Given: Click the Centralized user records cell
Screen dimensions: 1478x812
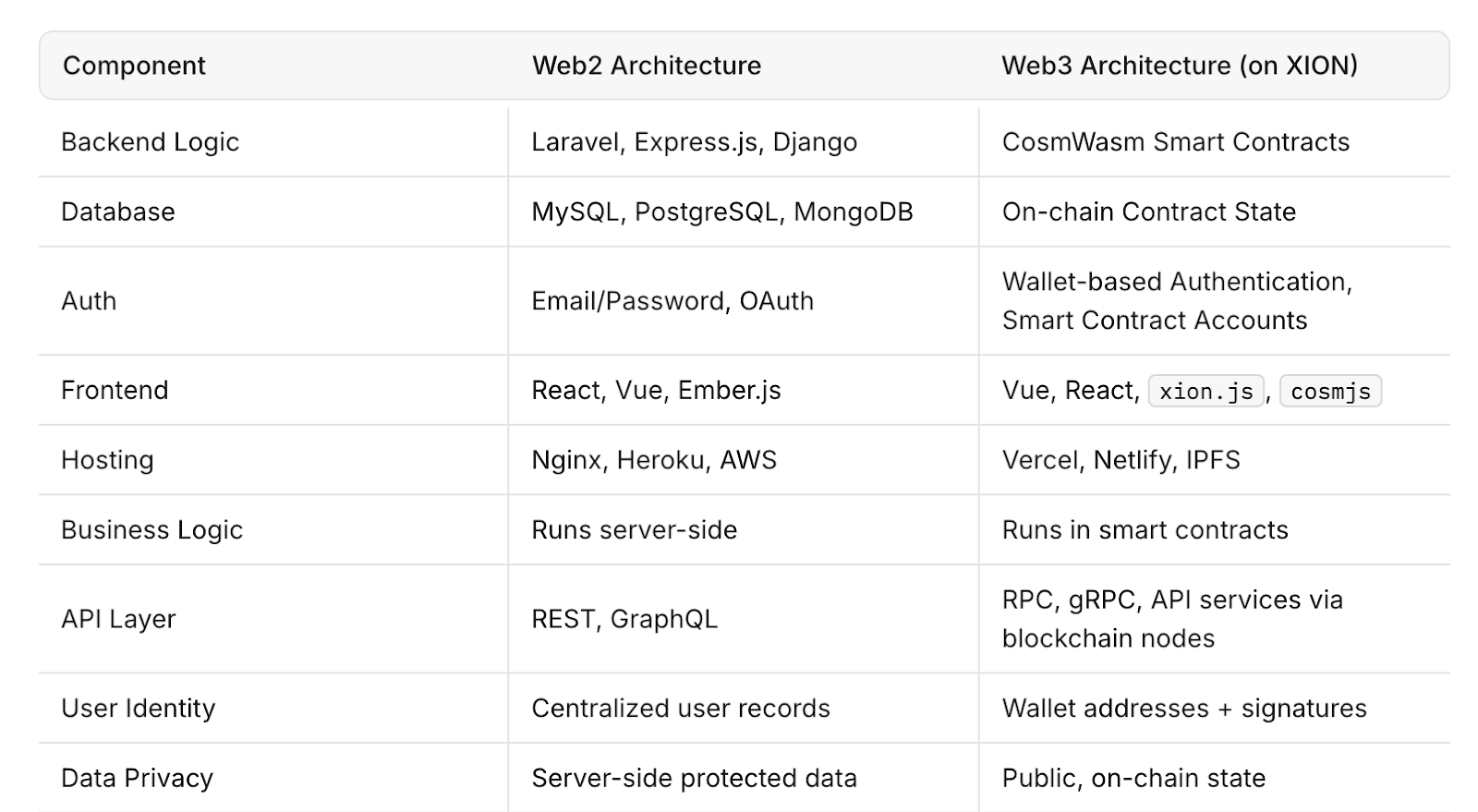Looking at the screenshot, I should (x=680, y=709).
